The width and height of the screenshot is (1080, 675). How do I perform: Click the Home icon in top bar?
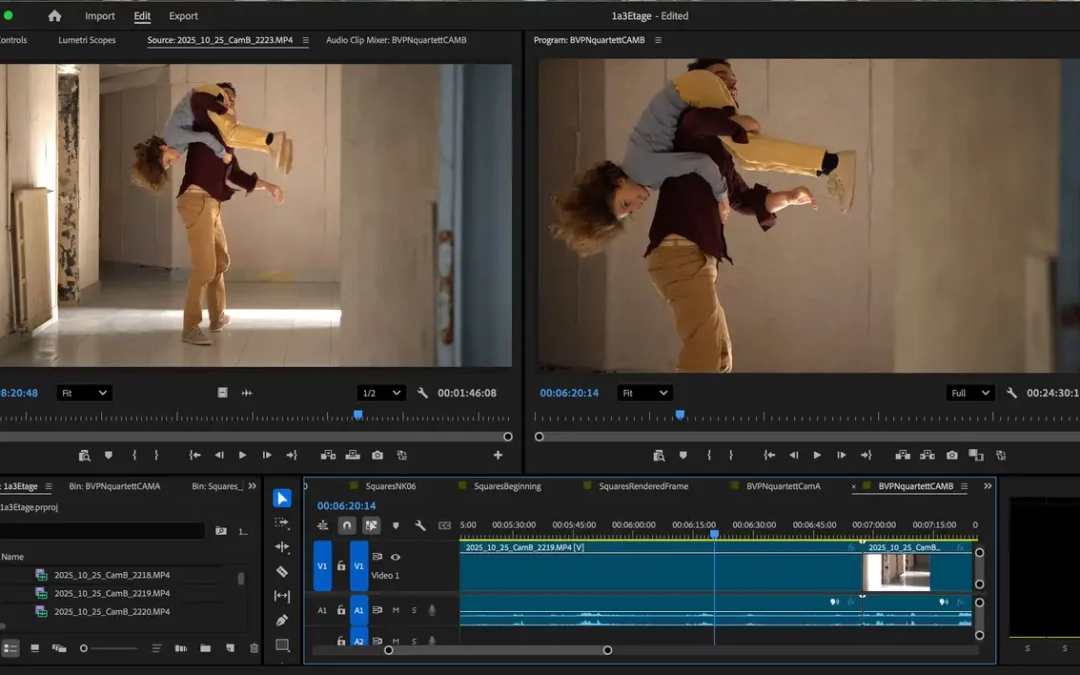click(x=55, y=16)
